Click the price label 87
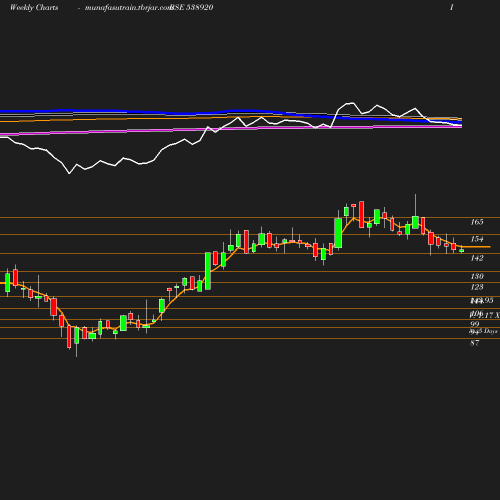 tap(475, 343)
